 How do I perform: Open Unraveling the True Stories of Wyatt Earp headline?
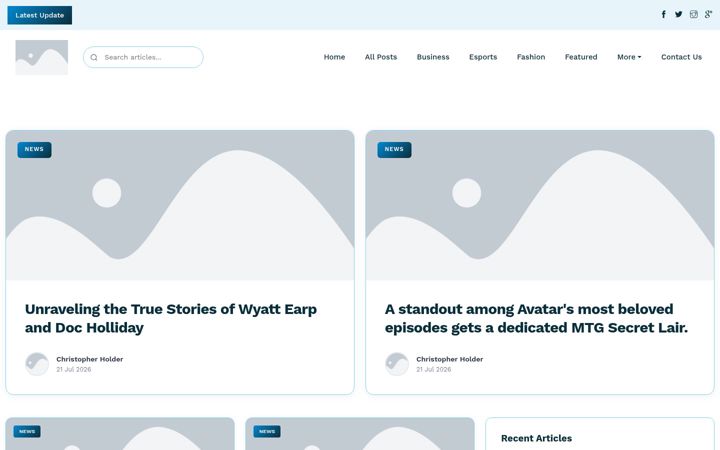pyautogui.click(x=171, y=318)
